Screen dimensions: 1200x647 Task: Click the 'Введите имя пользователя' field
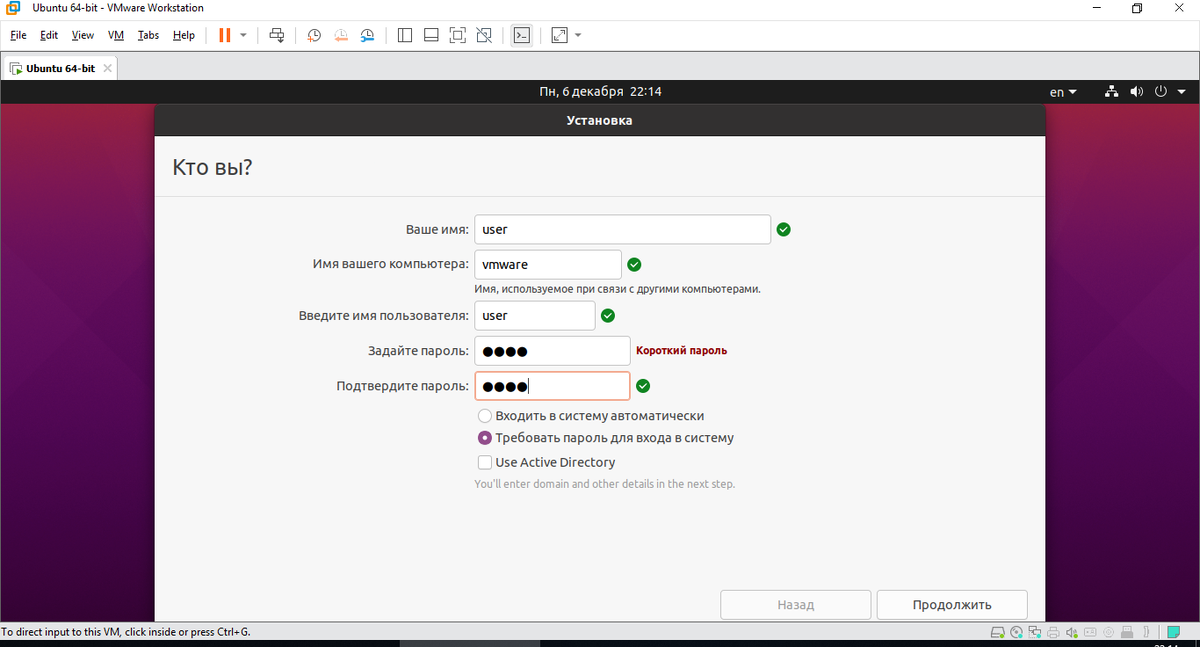(x=535, y=316)
